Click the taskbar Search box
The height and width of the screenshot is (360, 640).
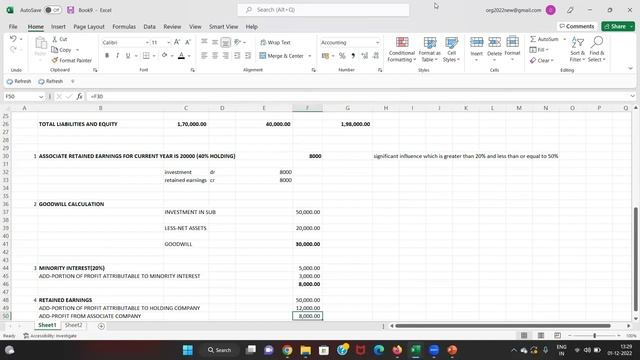pyautogui.click(x=220, y=350)
